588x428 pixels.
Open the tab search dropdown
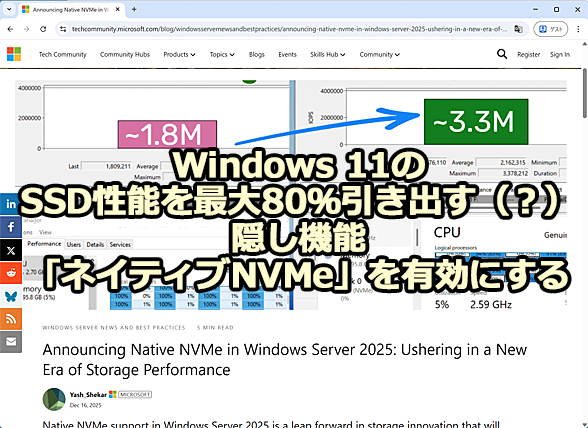(x=9, y=9)
